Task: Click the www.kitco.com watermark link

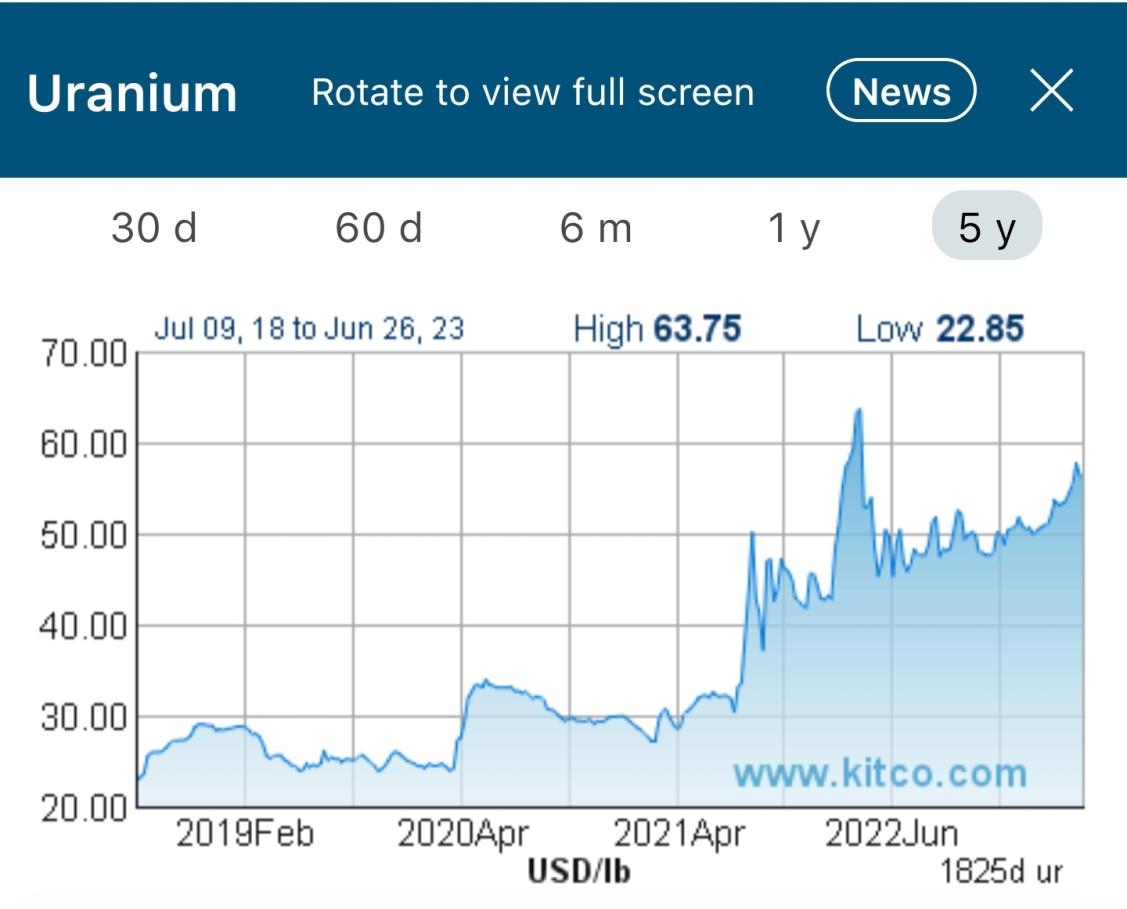Action: coord(879,772)
